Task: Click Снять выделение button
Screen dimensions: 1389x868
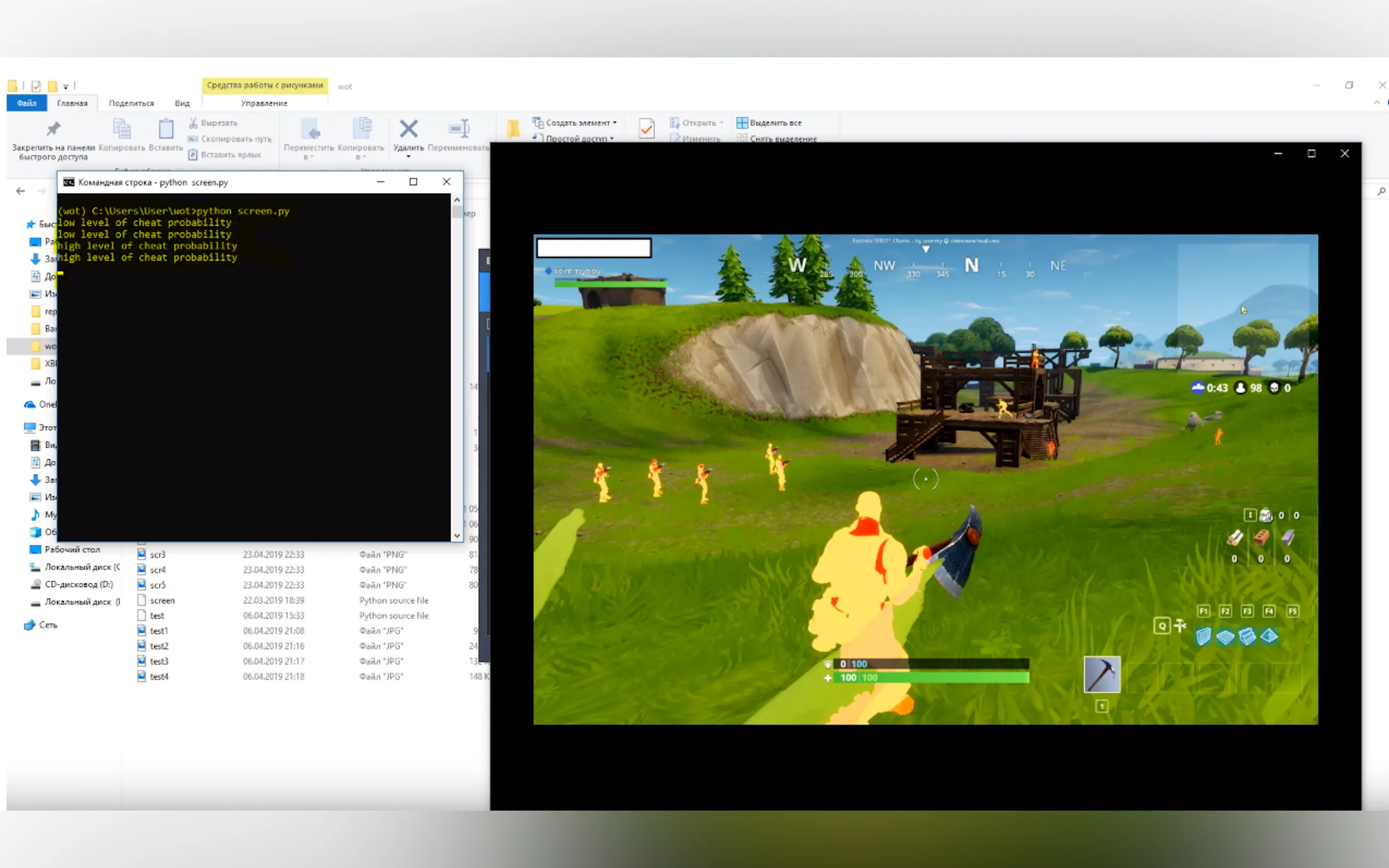Action: [x=777, y=138]
